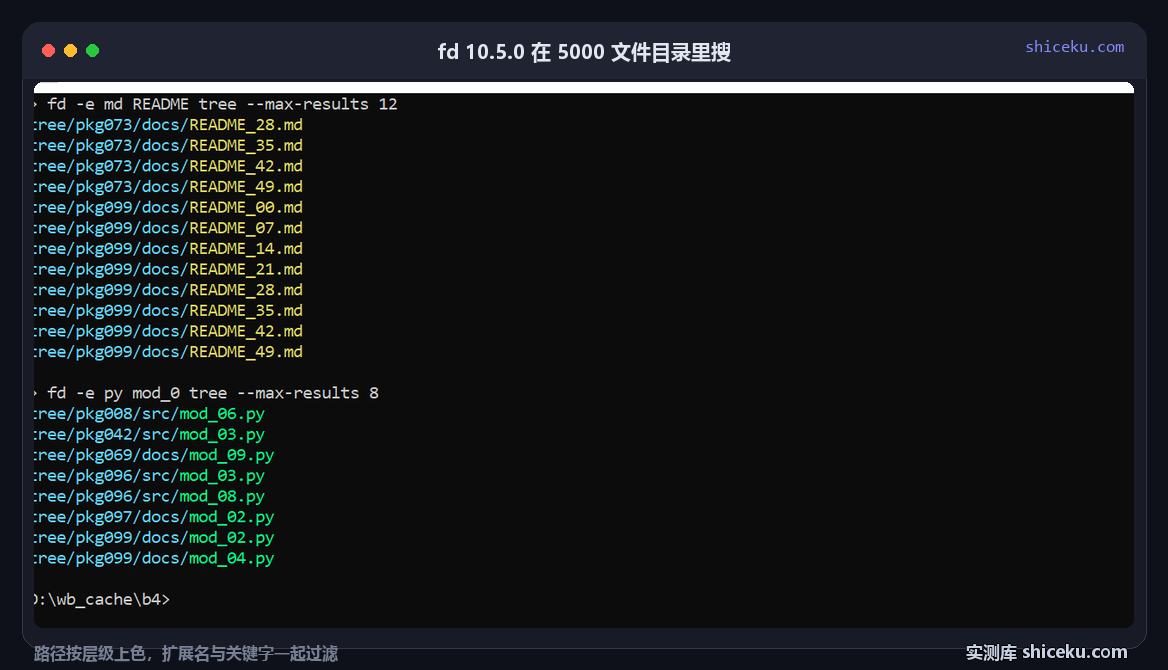Click result pkg099/docs/README_21.md
1168x670 pixels.
tap(168, 269)
